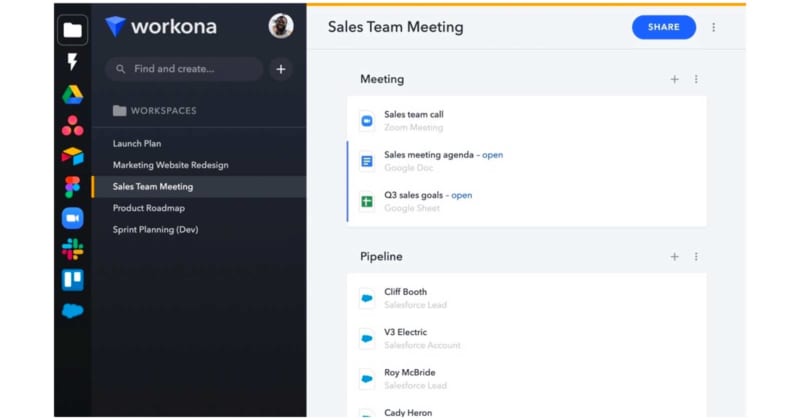This screenshot has width=800, height=420.
Task: Focus the Find and create search field
Action: coord(184,69)
